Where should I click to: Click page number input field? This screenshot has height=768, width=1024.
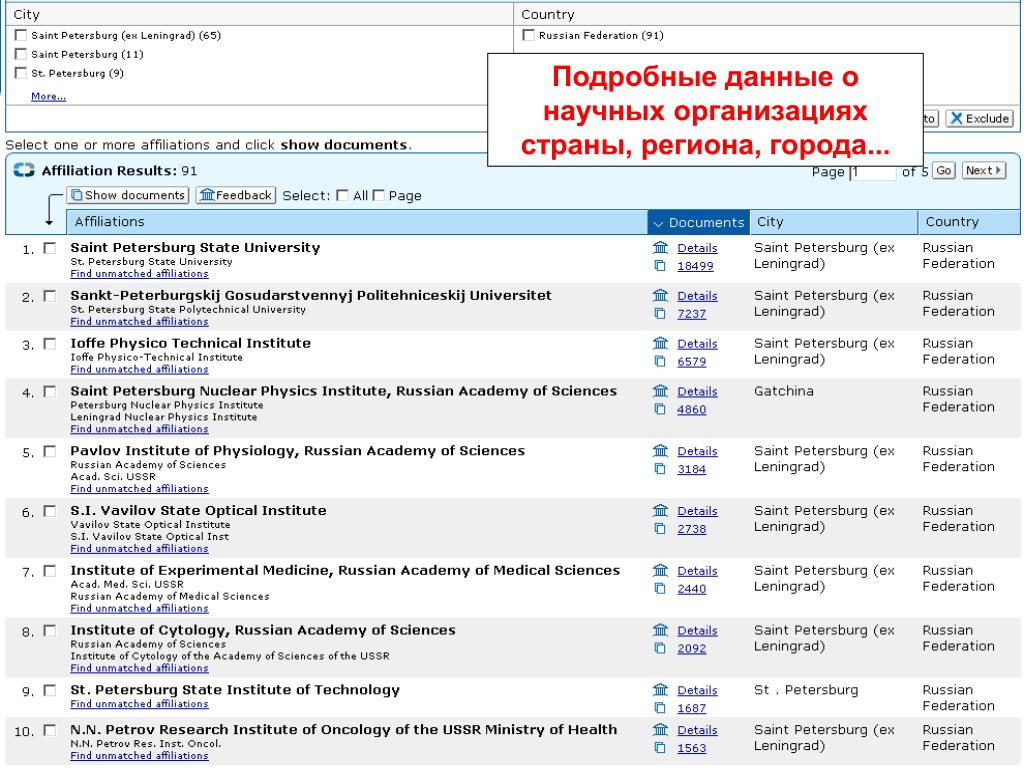coord(872,172)
